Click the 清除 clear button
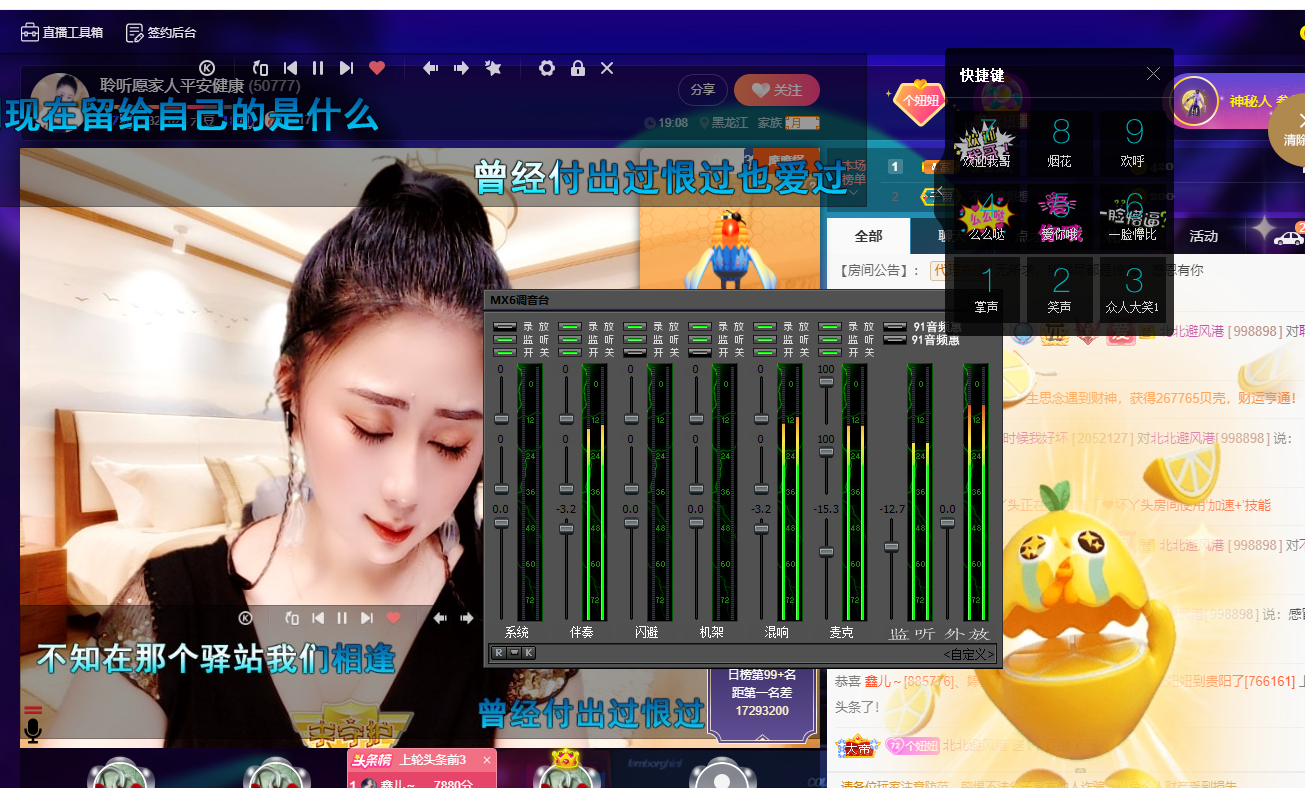Screen dimensions: 1305x788 (x=1289, y=129)
